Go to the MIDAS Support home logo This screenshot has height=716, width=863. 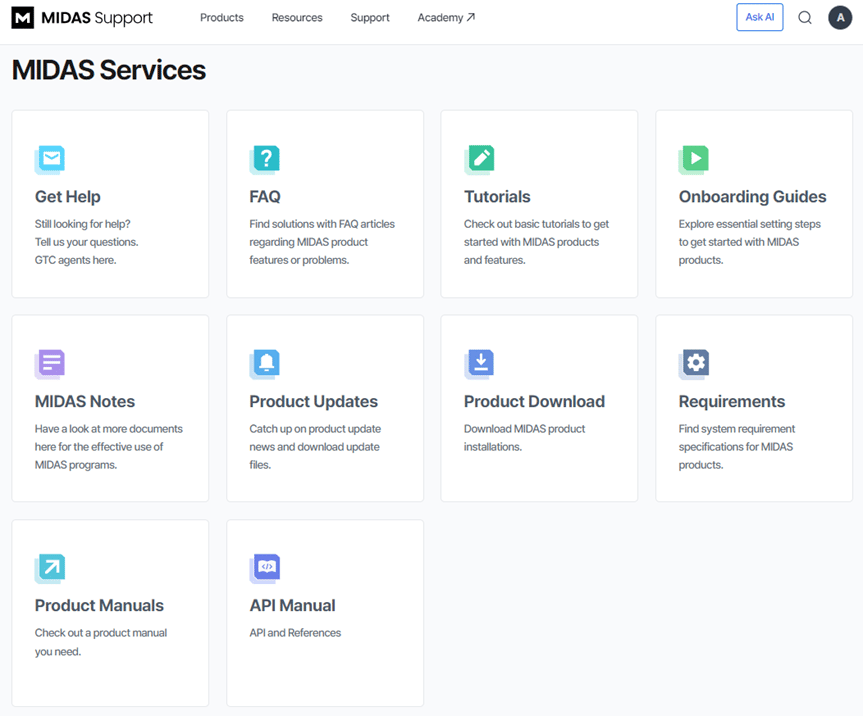point(82,18)
